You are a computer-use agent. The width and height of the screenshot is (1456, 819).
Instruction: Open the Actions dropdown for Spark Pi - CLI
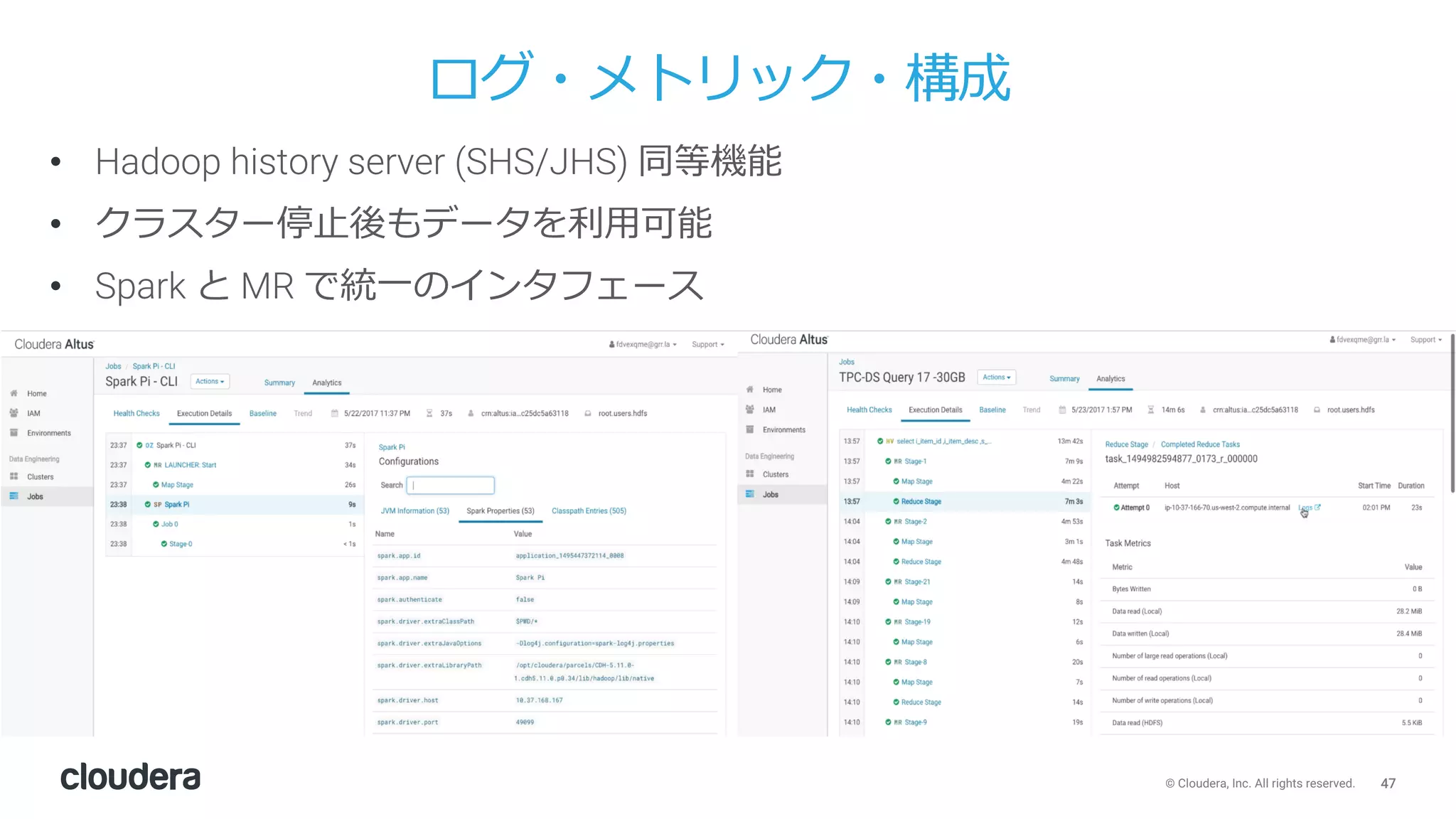pos(210,382)
